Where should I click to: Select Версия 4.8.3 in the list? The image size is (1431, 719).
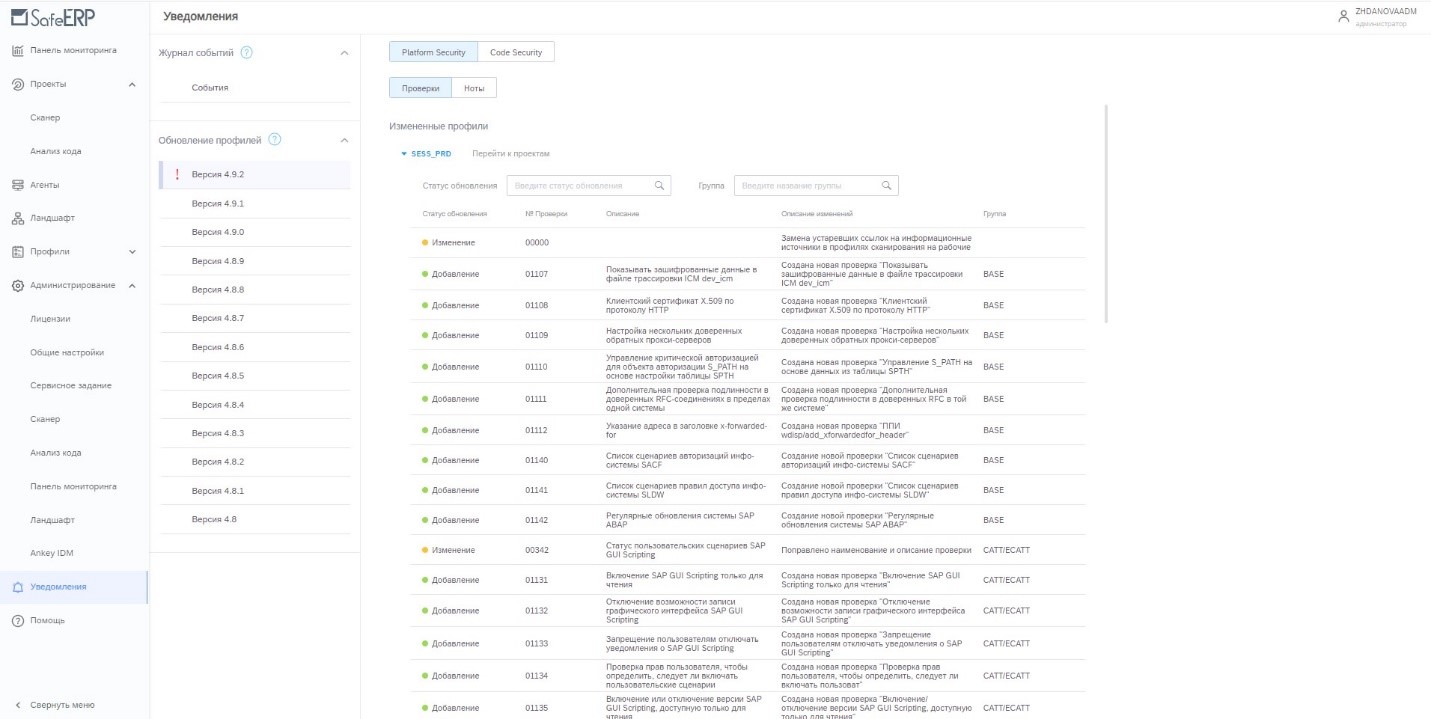pyautogui.click(x=255, y=433)
